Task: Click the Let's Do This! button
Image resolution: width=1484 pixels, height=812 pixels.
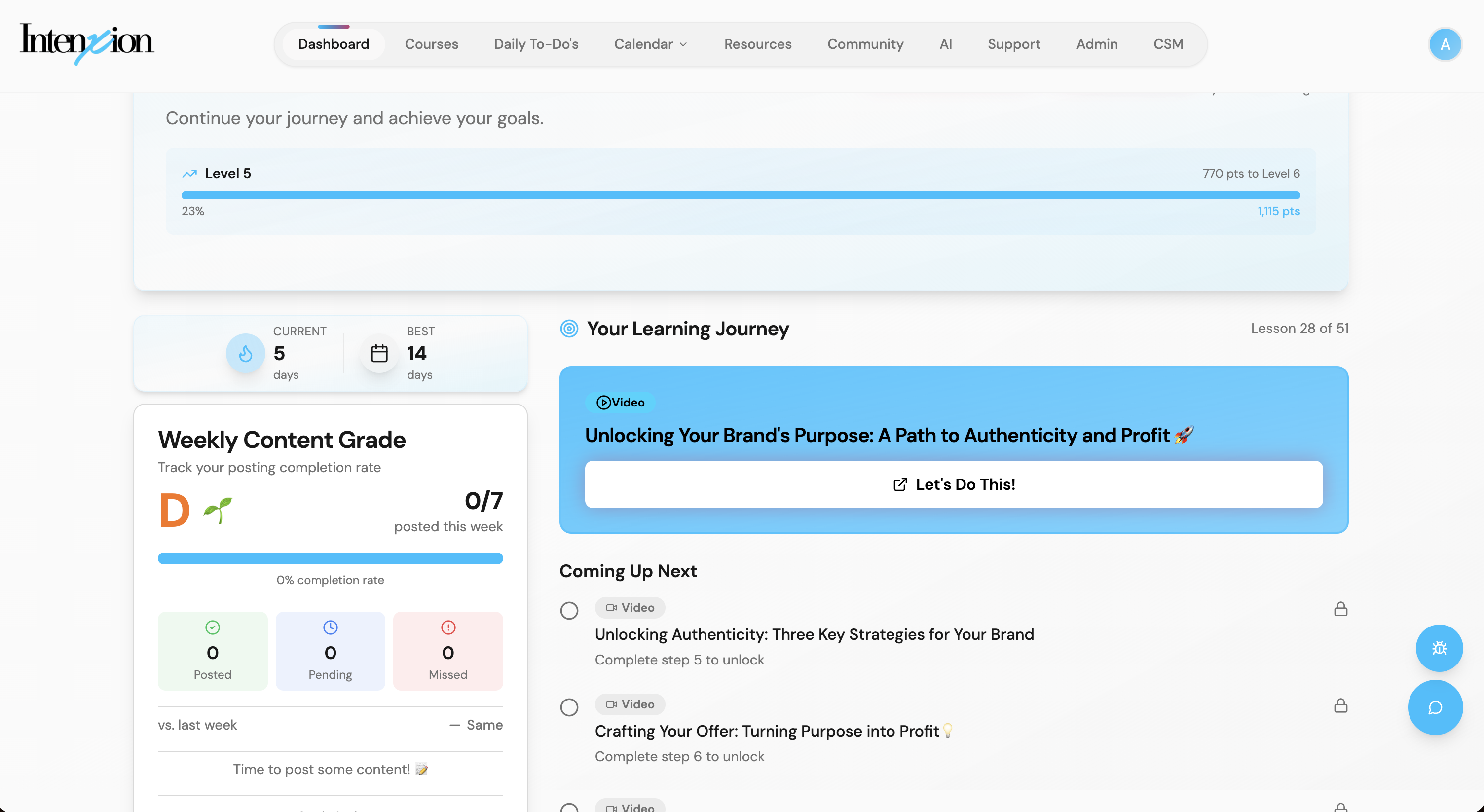Action: click(954, 484)
